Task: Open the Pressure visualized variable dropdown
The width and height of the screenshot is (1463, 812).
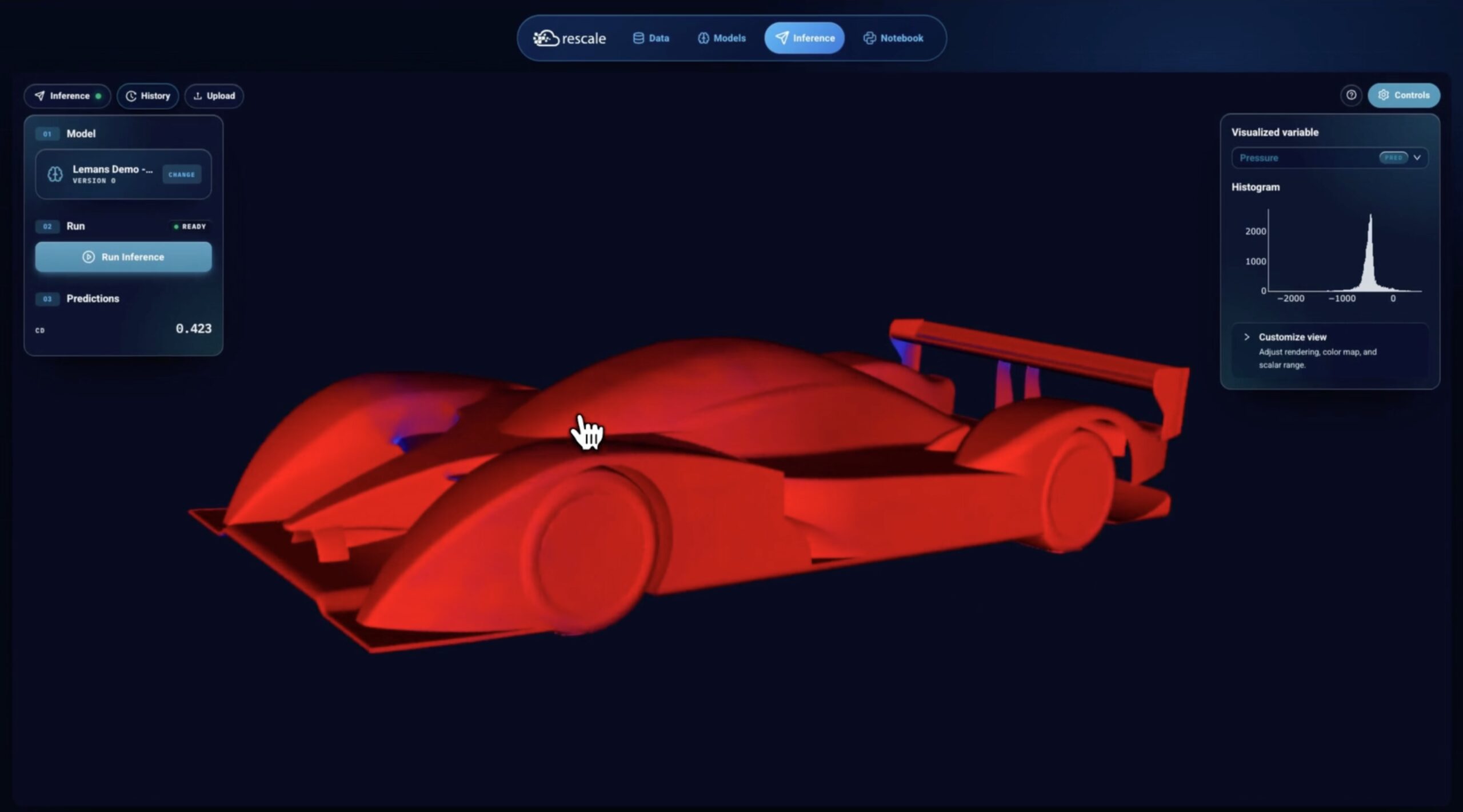Action: [1329, 158]
